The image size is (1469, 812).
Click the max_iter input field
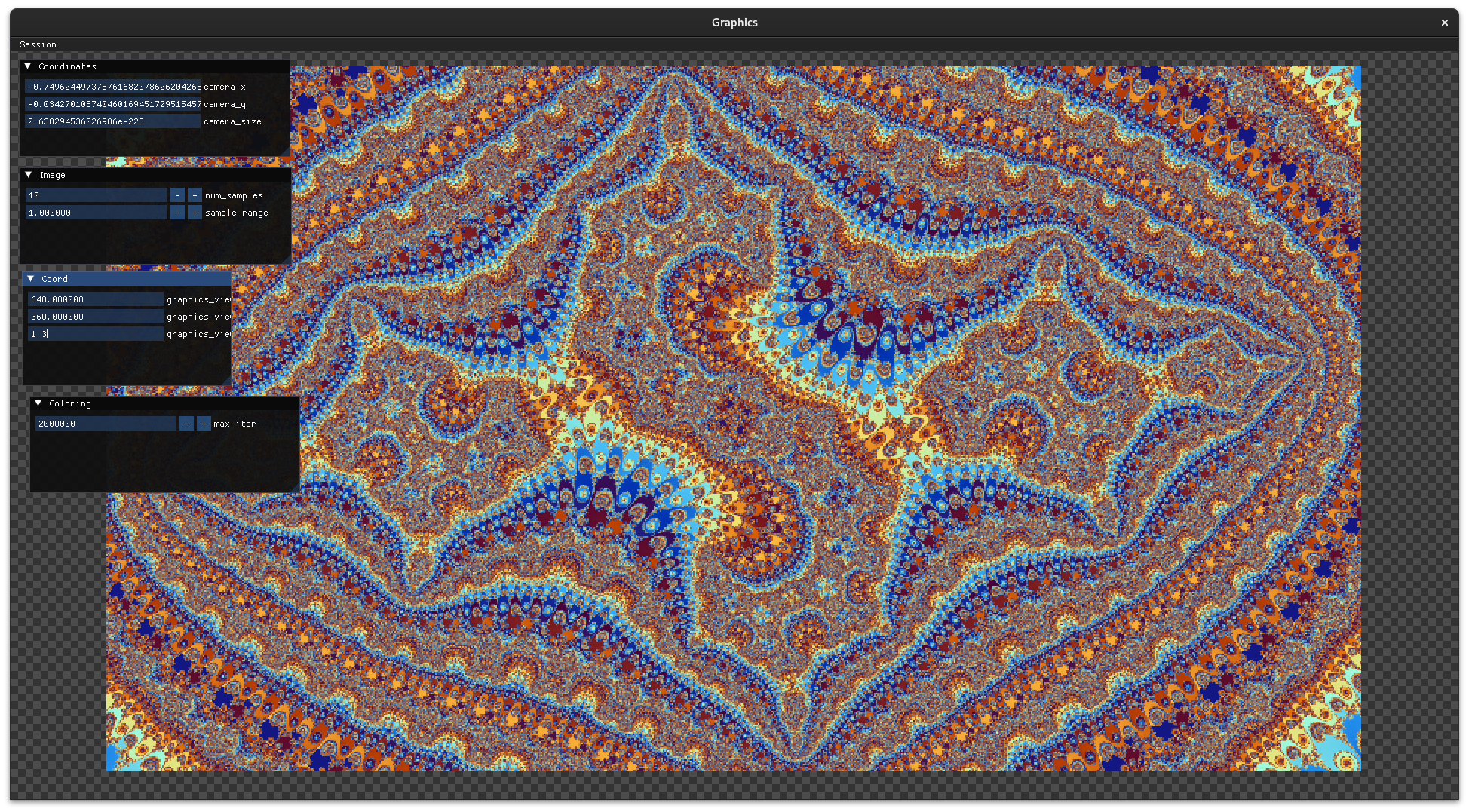point(106,424)
